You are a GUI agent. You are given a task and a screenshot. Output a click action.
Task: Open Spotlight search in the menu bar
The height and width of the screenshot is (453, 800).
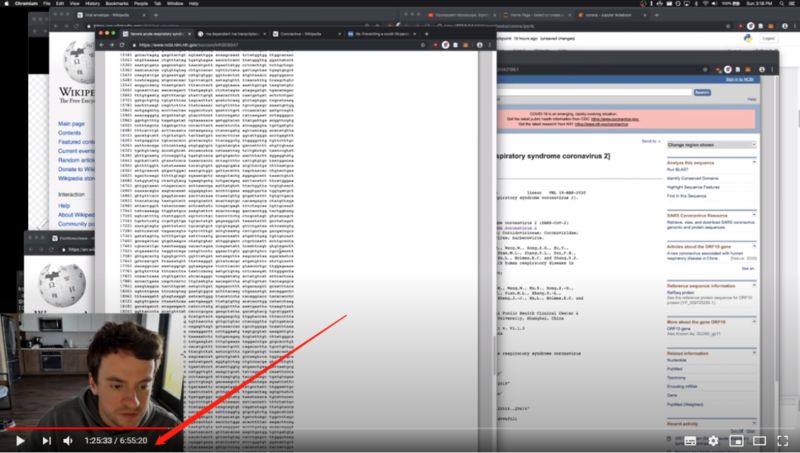pyautogui.click(x=781, y=4)
